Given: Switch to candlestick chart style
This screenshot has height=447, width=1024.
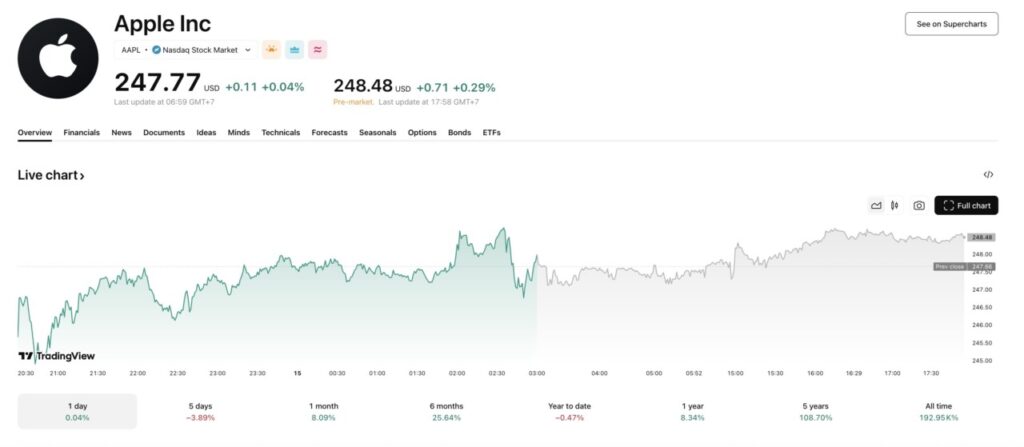Looking at the screenshot, I should click(895, 206).
